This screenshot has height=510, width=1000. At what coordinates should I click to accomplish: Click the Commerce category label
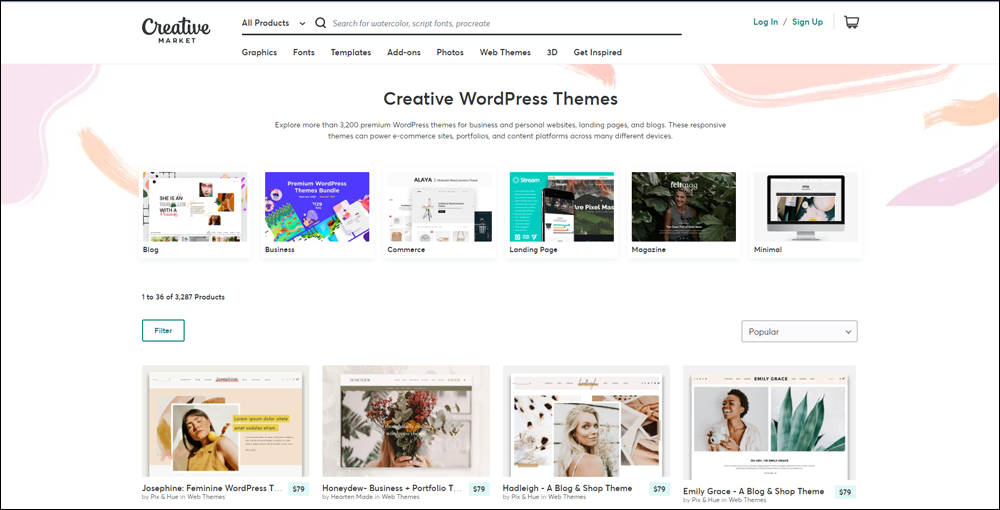point(406,250)
